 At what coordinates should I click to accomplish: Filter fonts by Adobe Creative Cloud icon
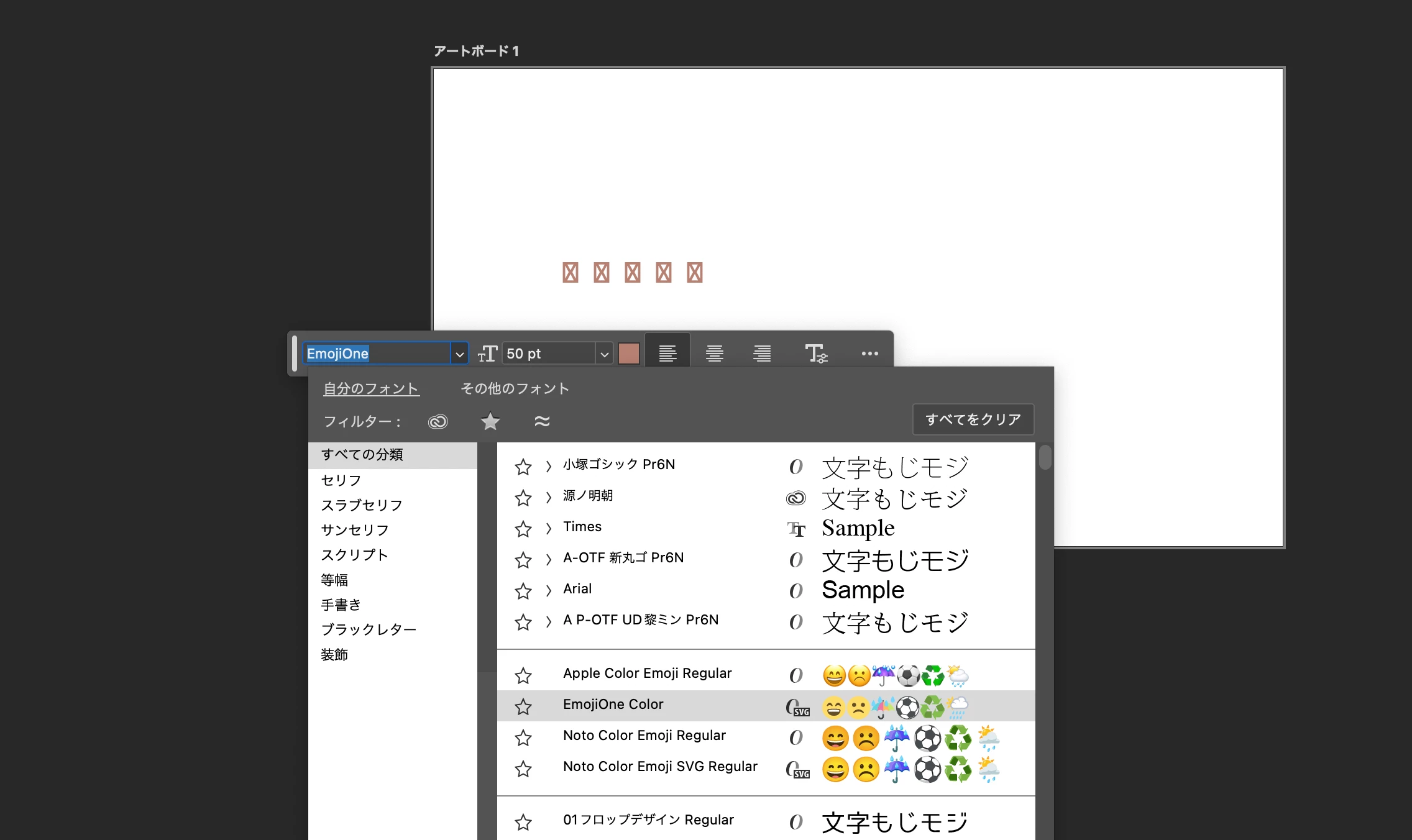point(438,422)
